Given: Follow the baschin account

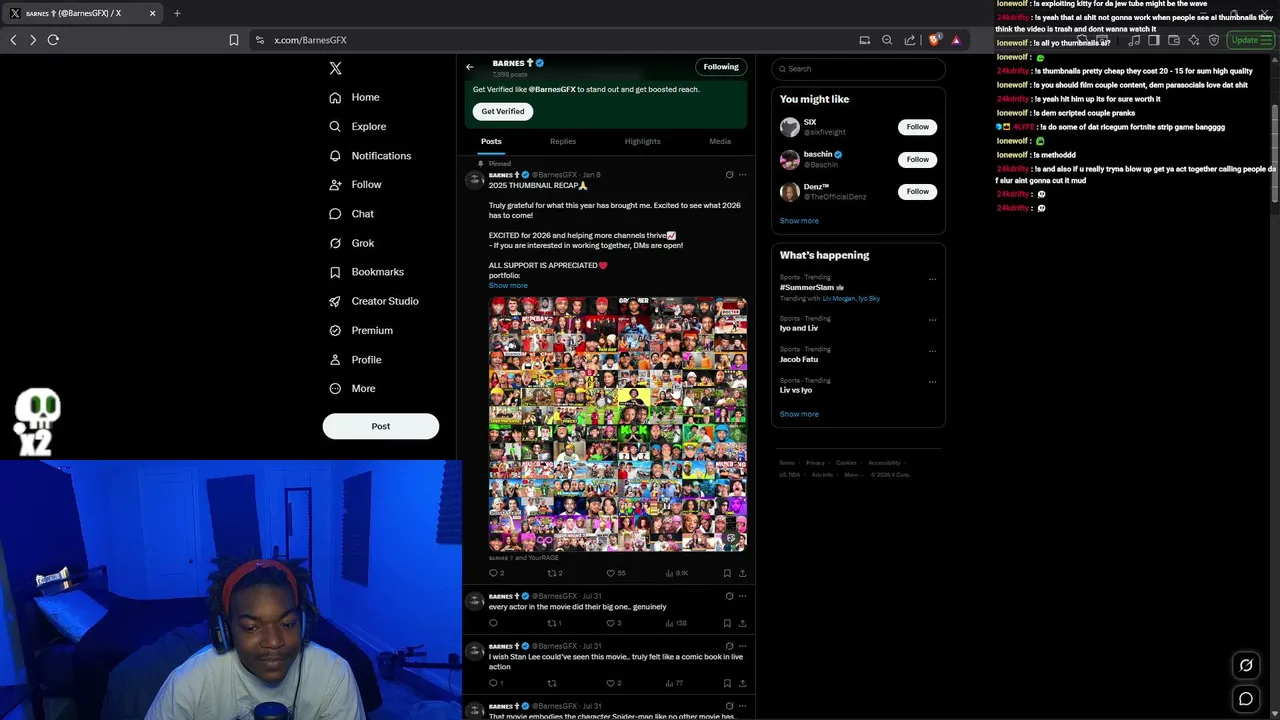Looking at the screenshot, I should point(918,159).
